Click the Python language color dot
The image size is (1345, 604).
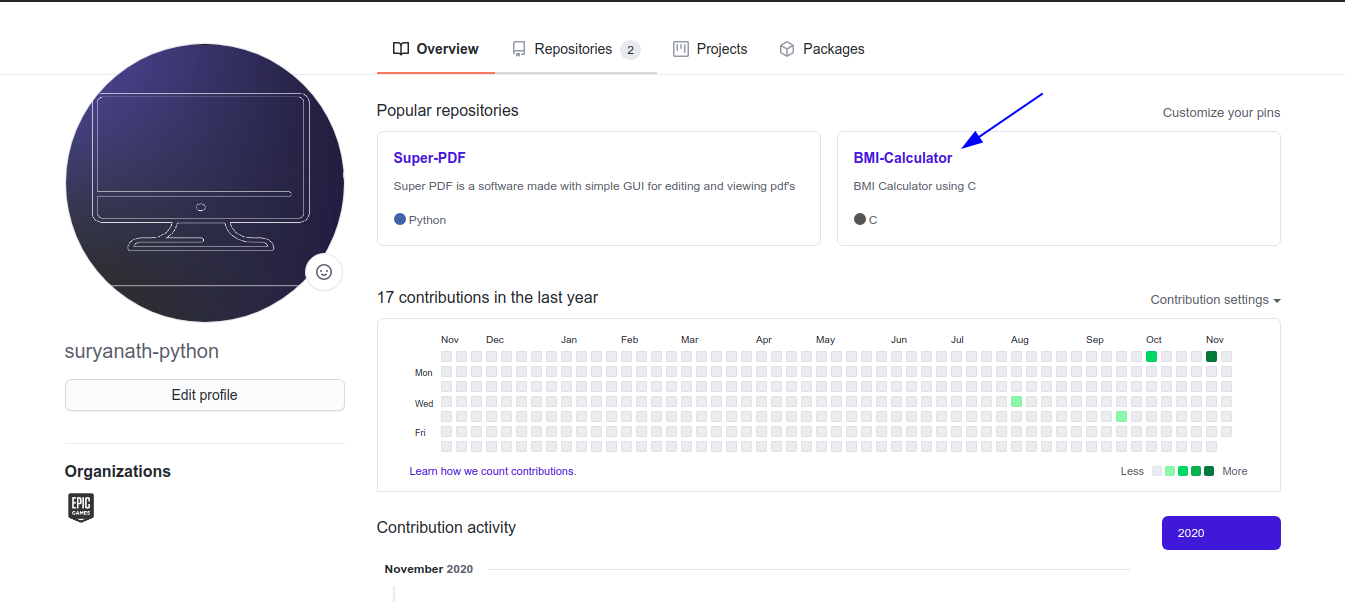click(400, 219)
